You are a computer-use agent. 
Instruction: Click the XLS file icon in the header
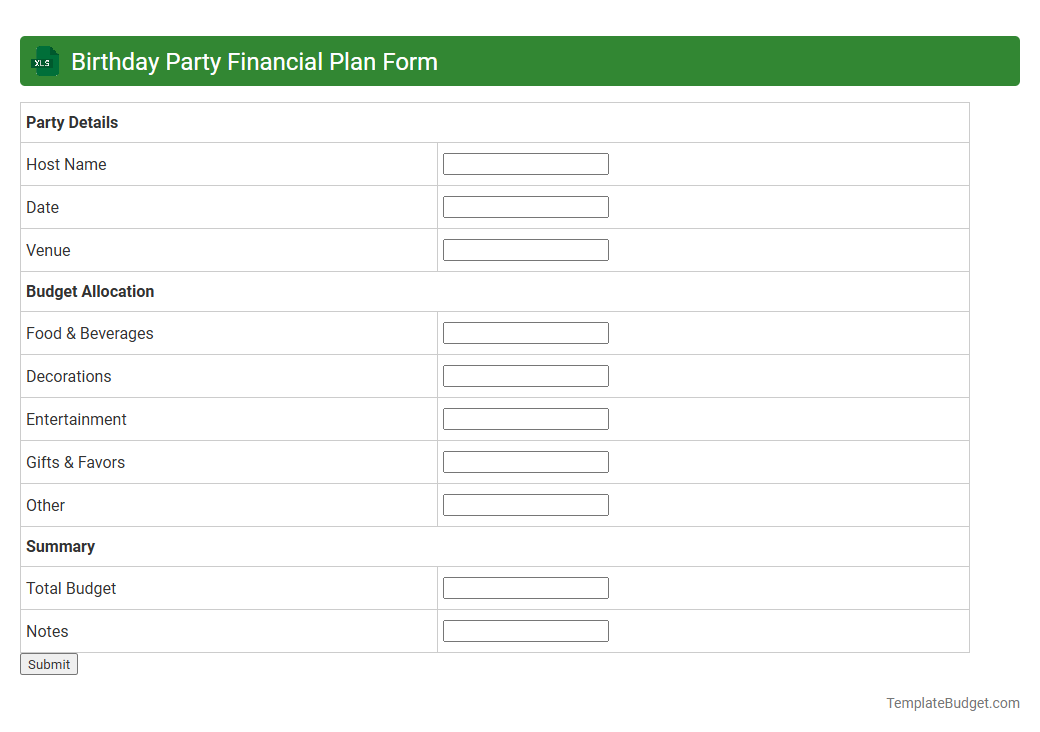pos(44,61)
